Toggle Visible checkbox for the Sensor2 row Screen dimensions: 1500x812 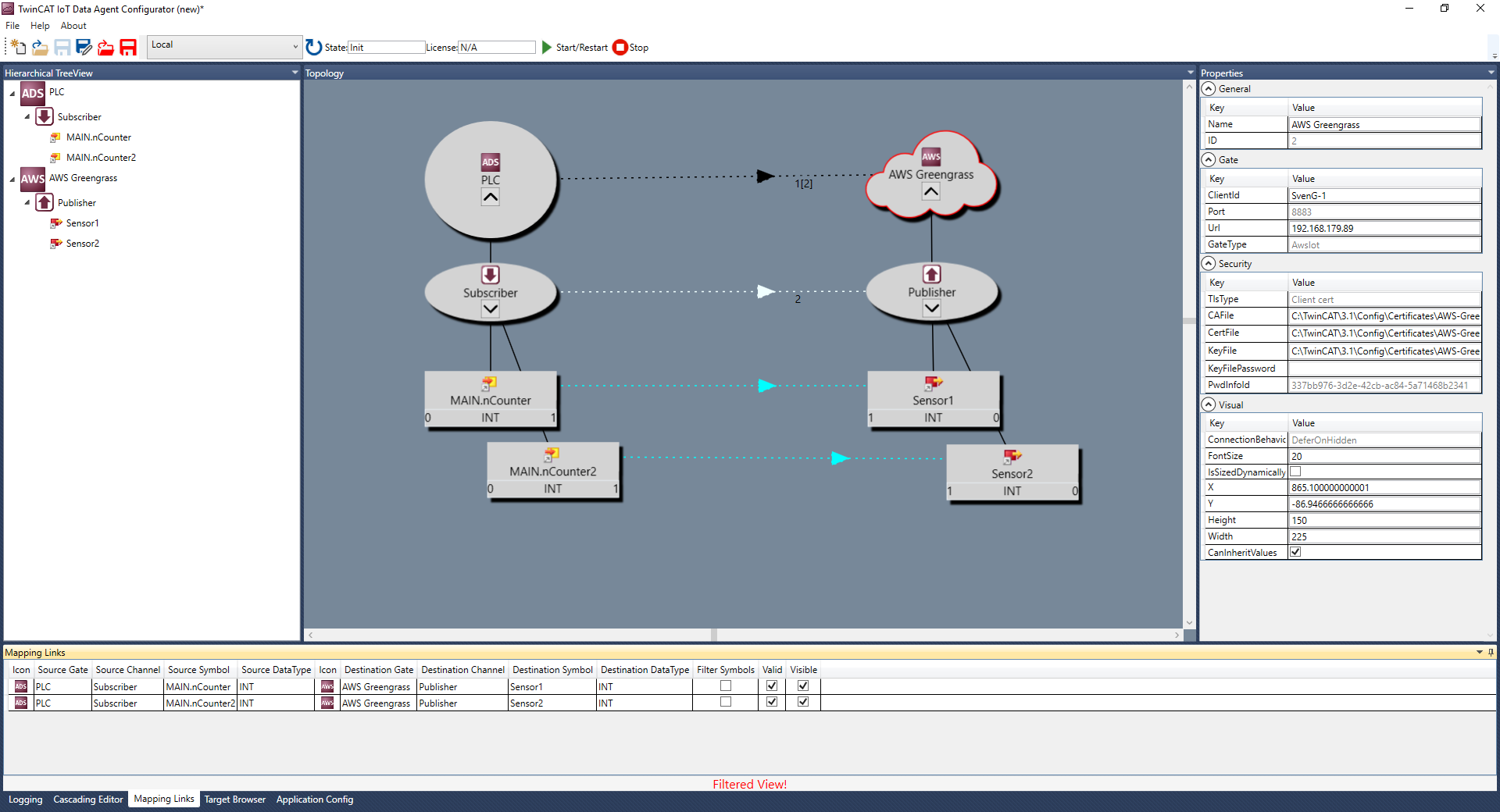click(803, 702)
